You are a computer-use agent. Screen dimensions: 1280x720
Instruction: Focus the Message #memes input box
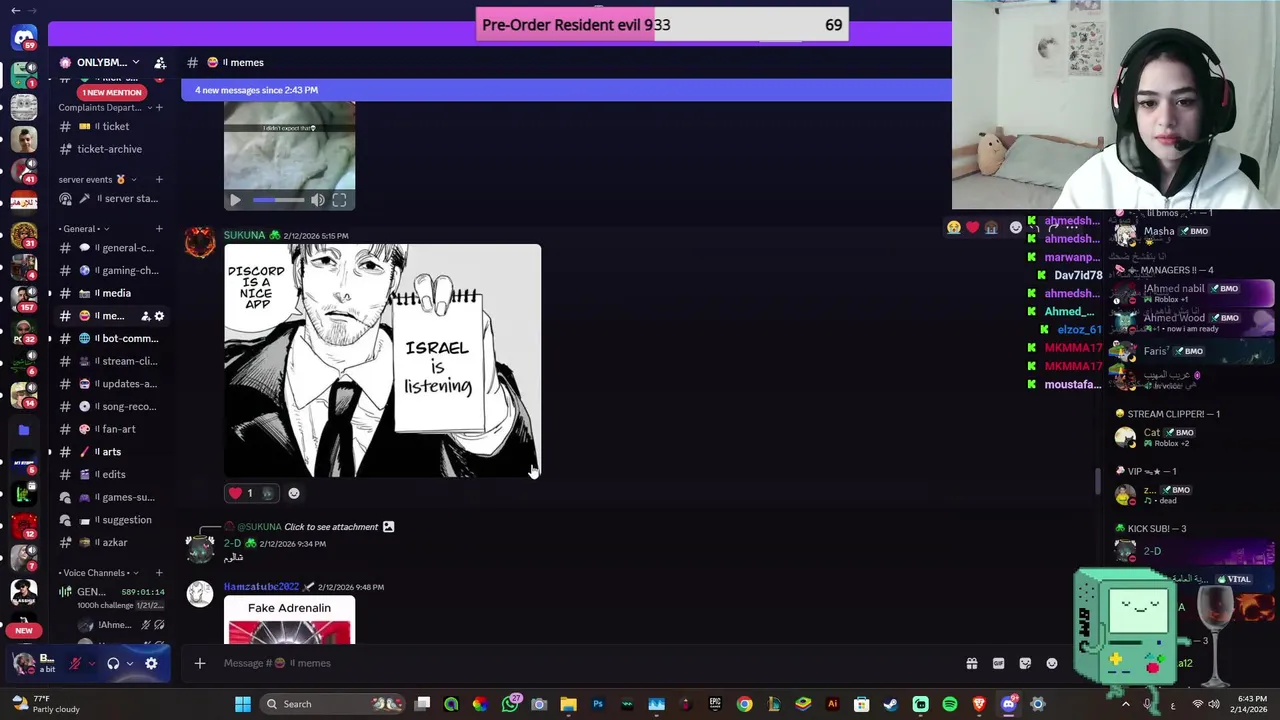point(580,663)
